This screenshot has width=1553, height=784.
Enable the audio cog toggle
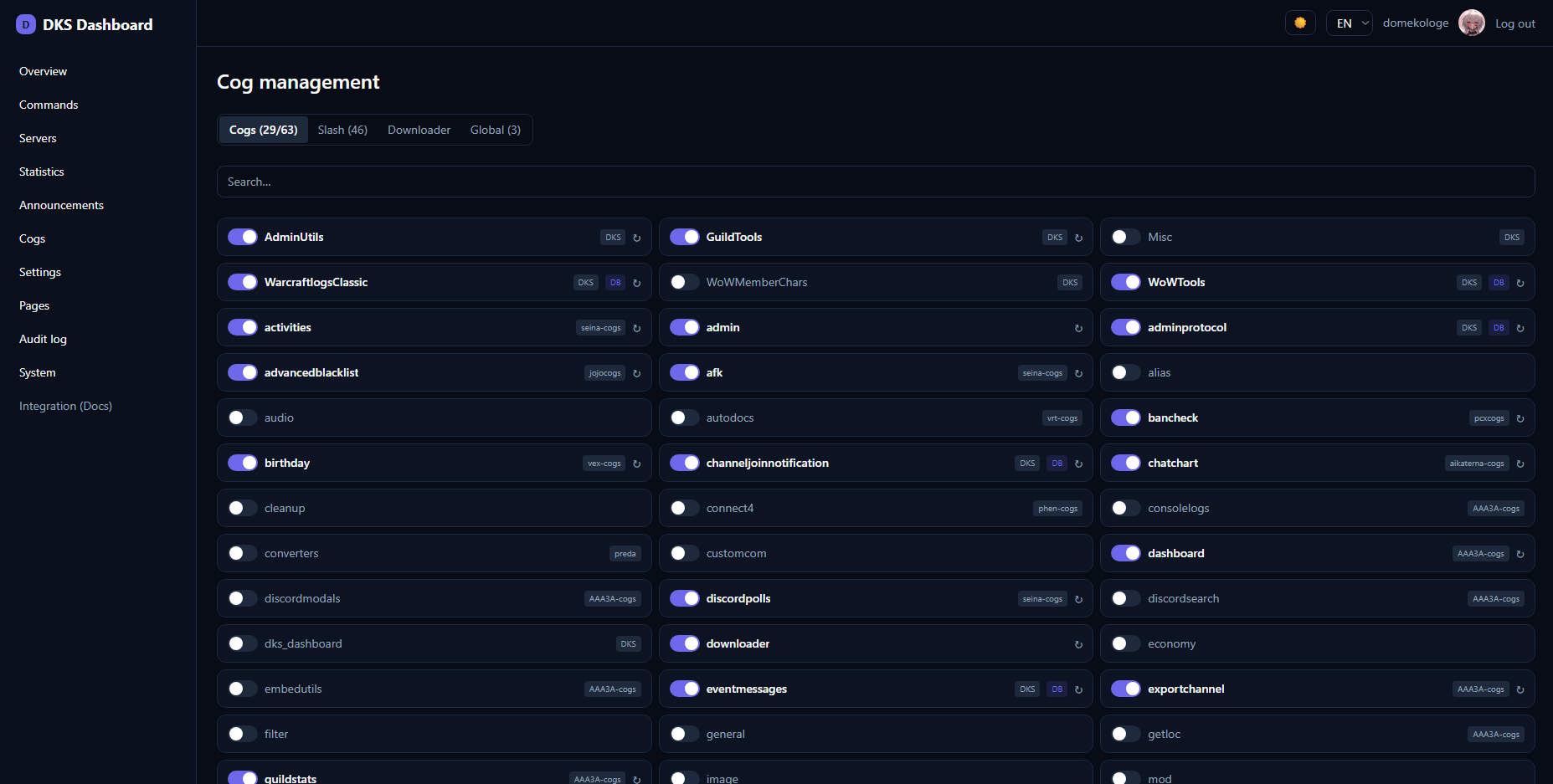tap(243, 418)
